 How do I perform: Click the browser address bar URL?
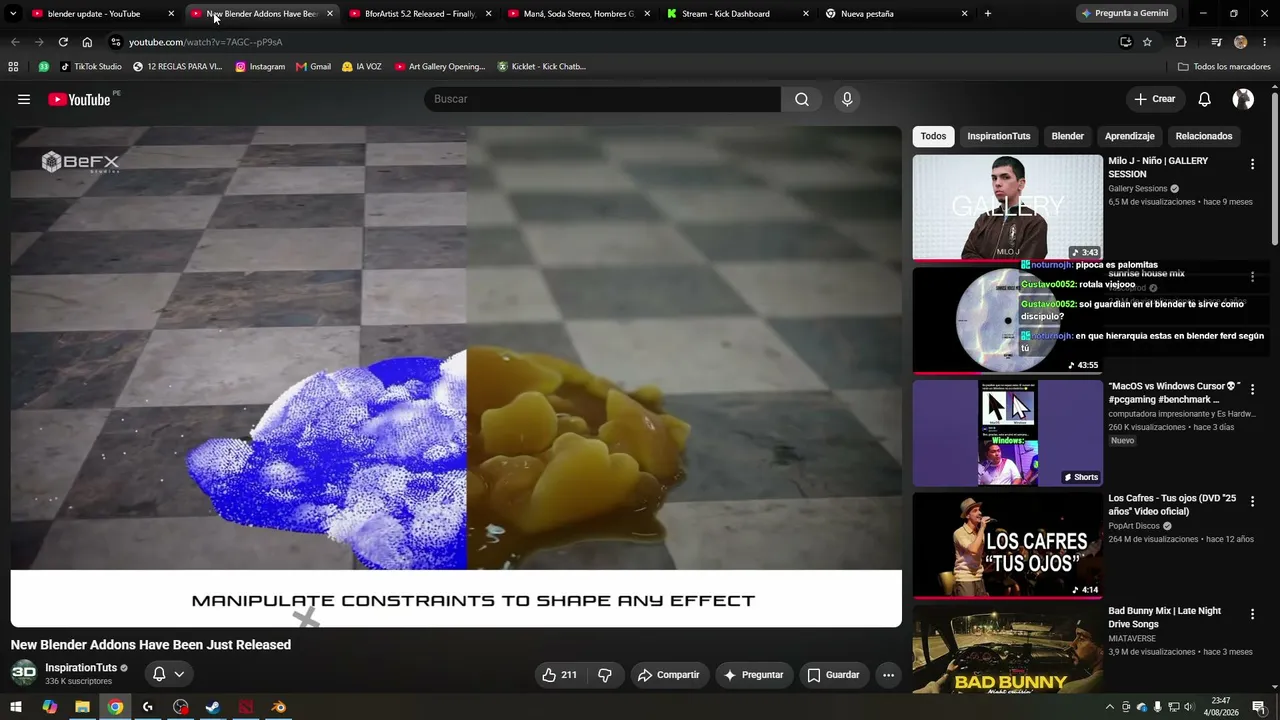205,42
